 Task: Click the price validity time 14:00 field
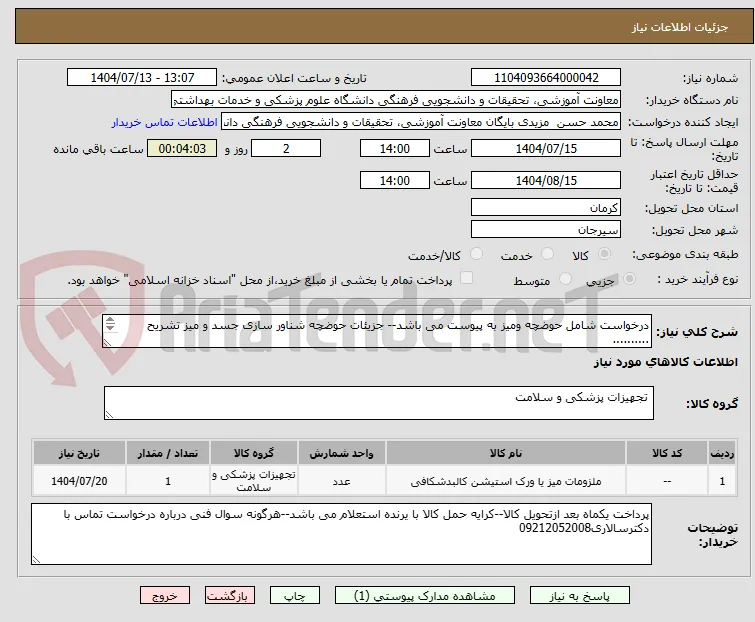(395, 181)
